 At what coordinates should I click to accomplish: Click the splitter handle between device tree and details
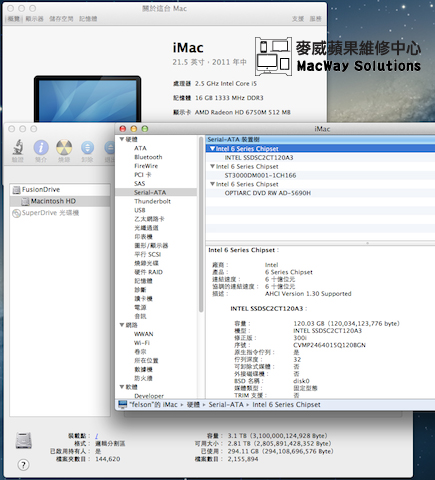tap(367, 243)
